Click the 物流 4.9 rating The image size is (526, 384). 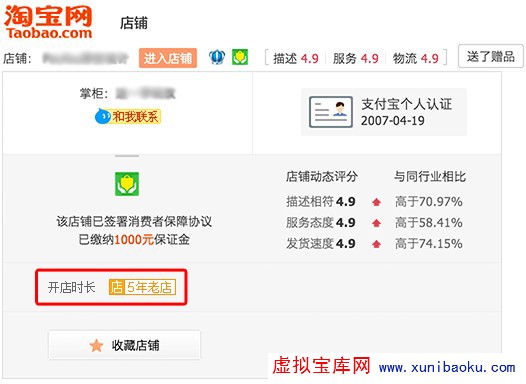click(416, 58)
